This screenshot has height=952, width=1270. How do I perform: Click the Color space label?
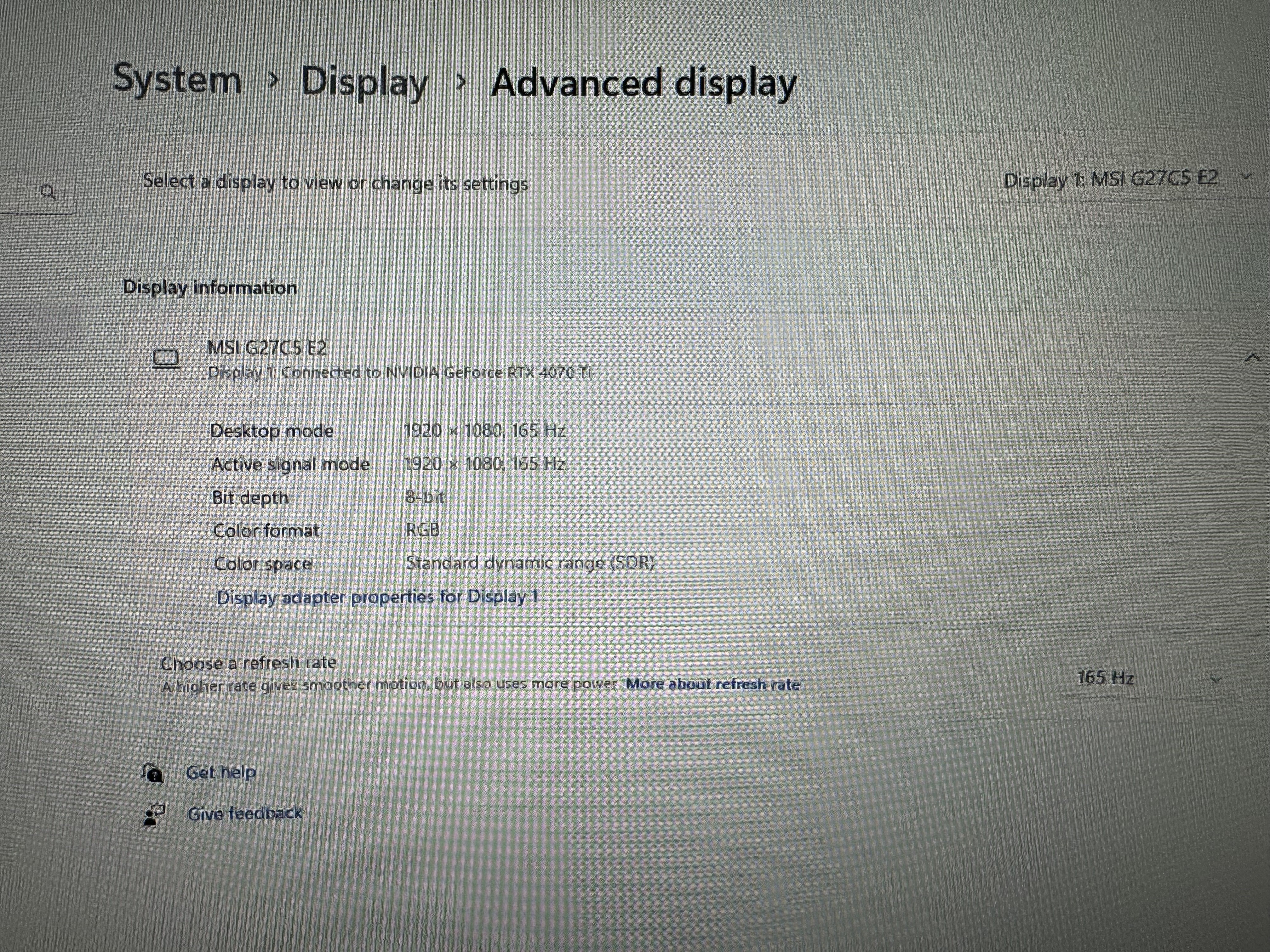point(263,564)
